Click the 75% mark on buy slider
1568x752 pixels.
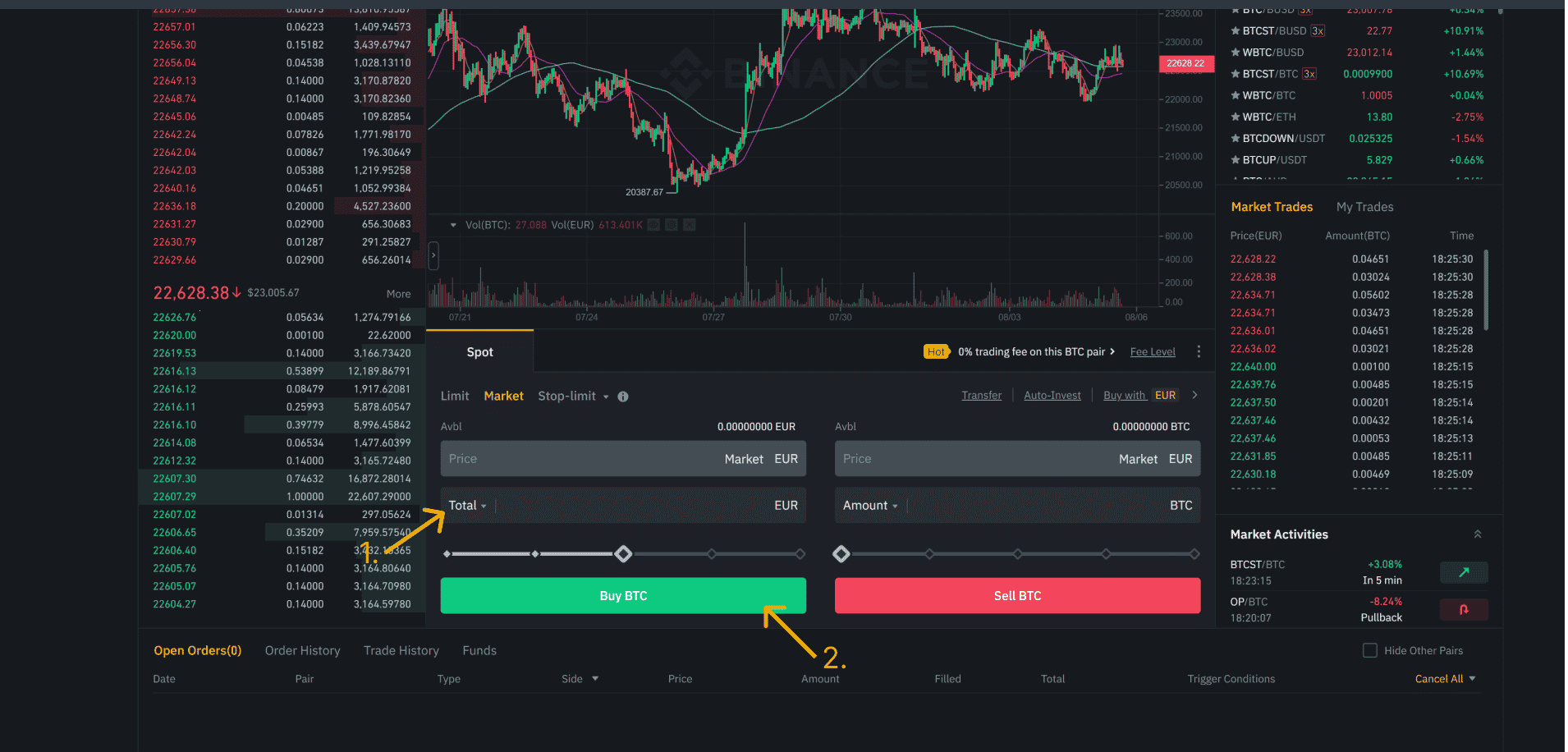point(712,554)
